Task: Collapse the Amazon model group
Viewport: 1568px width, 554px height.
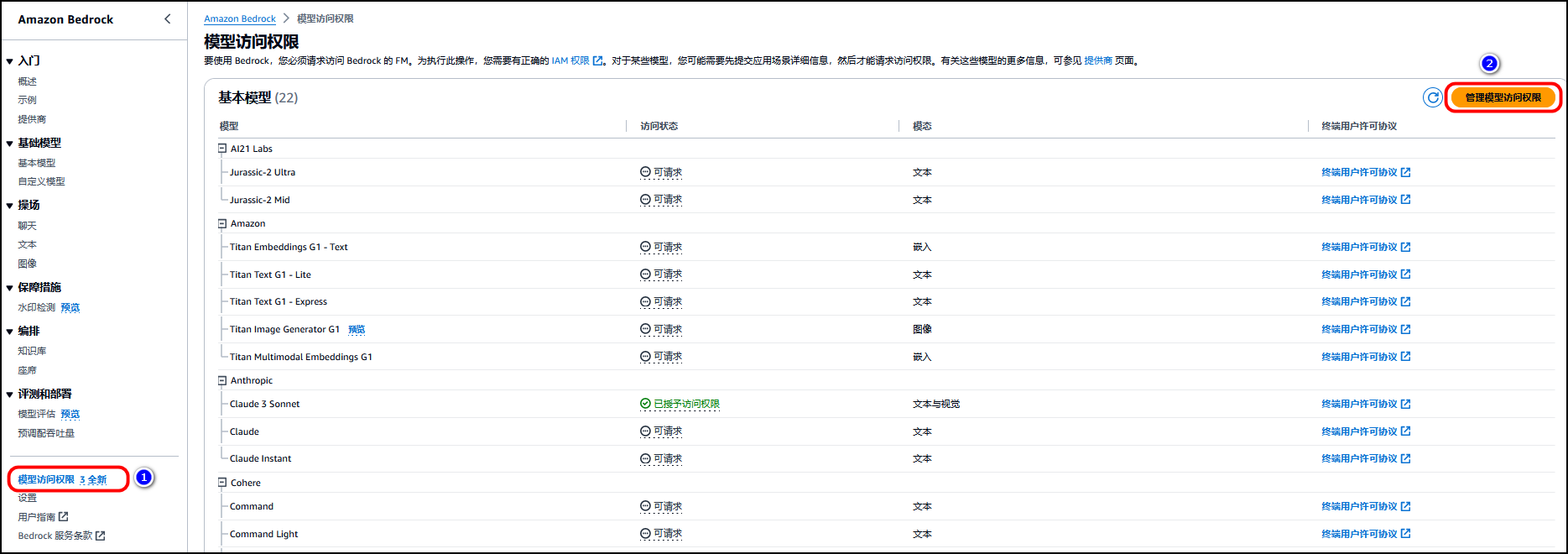Action: [222, 223]
